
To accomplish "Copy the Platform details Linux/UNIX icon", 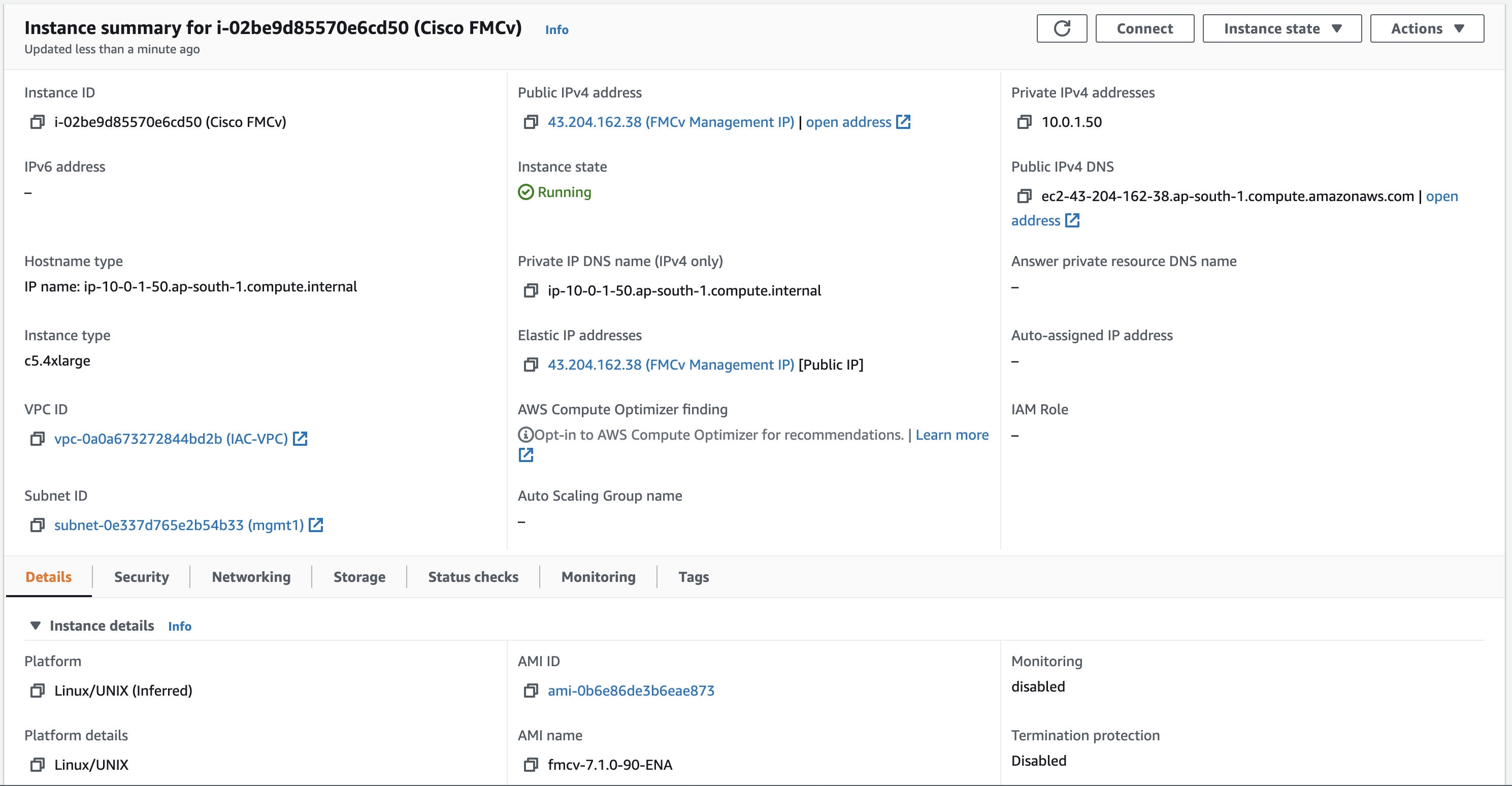I will pyautogui.click(x=38, y=765).
